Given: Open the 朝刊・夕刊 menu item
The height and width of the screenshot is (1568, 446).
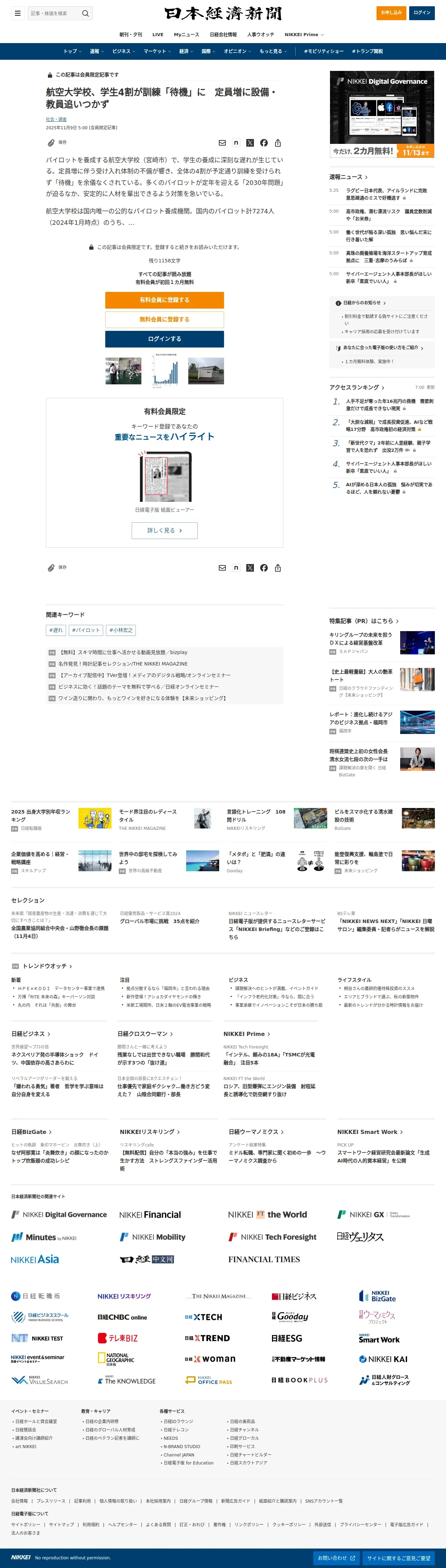Looking at the screenshot, I should (131, 35).
